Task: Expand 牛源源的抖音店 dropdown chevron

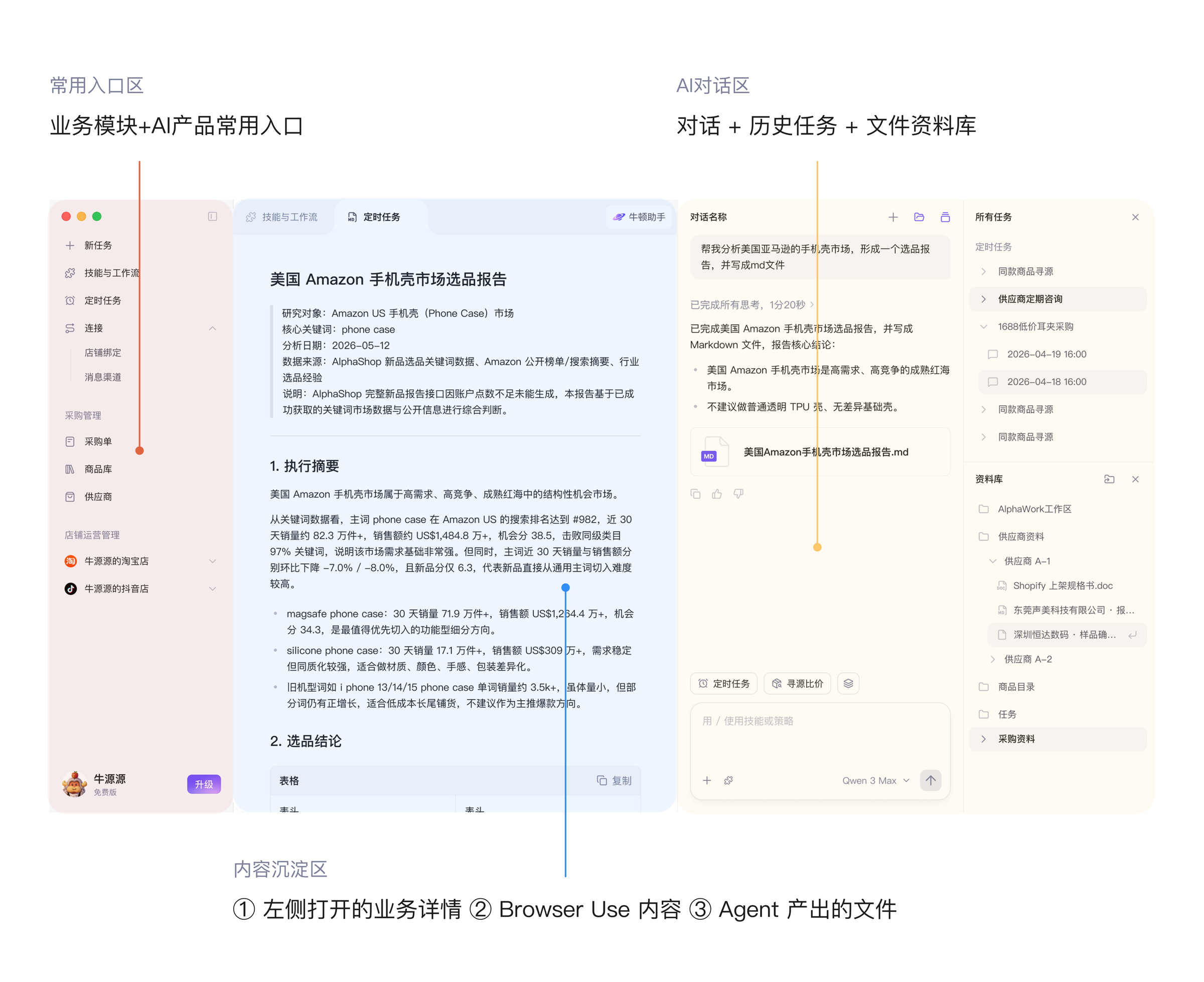Action: [x=213, y=589]
